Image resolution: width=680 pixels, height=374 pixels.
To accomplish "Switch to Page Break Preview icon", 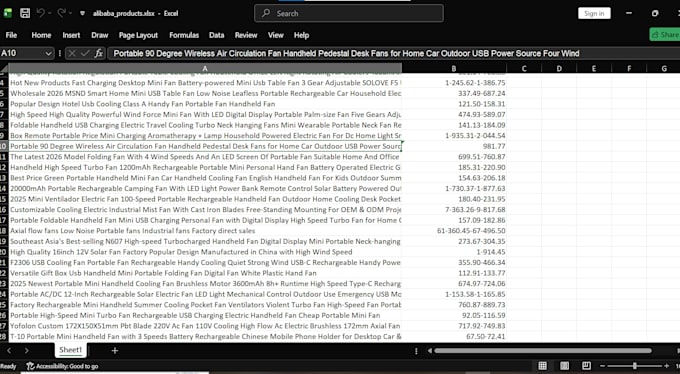I will pos(586,366).
